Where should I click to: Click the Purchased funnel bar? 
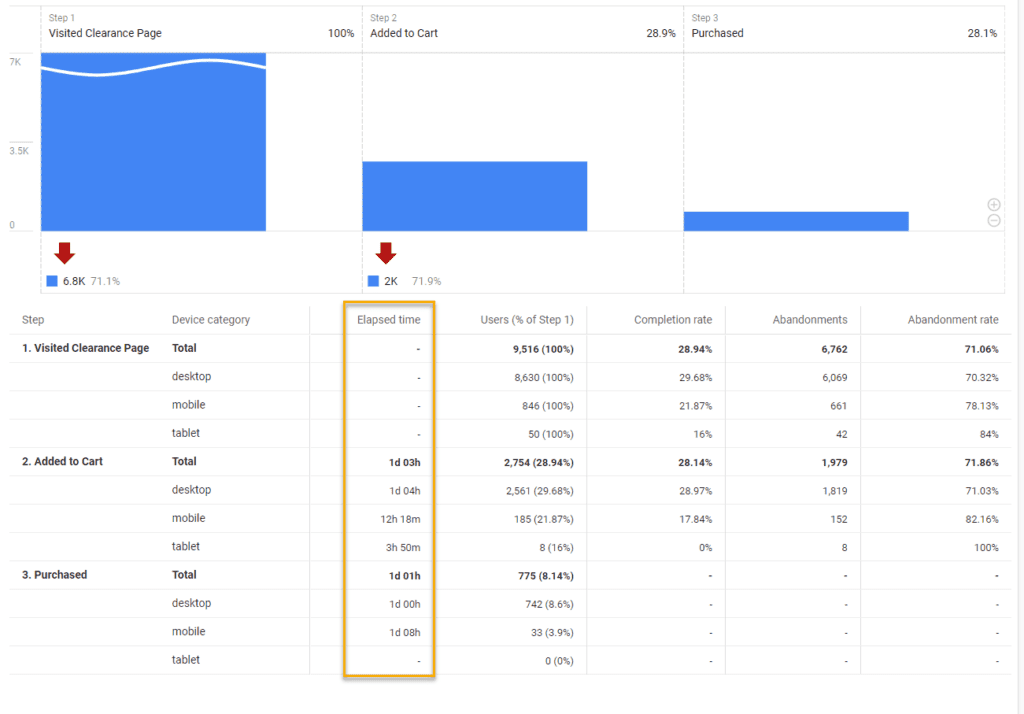(796, 221)
